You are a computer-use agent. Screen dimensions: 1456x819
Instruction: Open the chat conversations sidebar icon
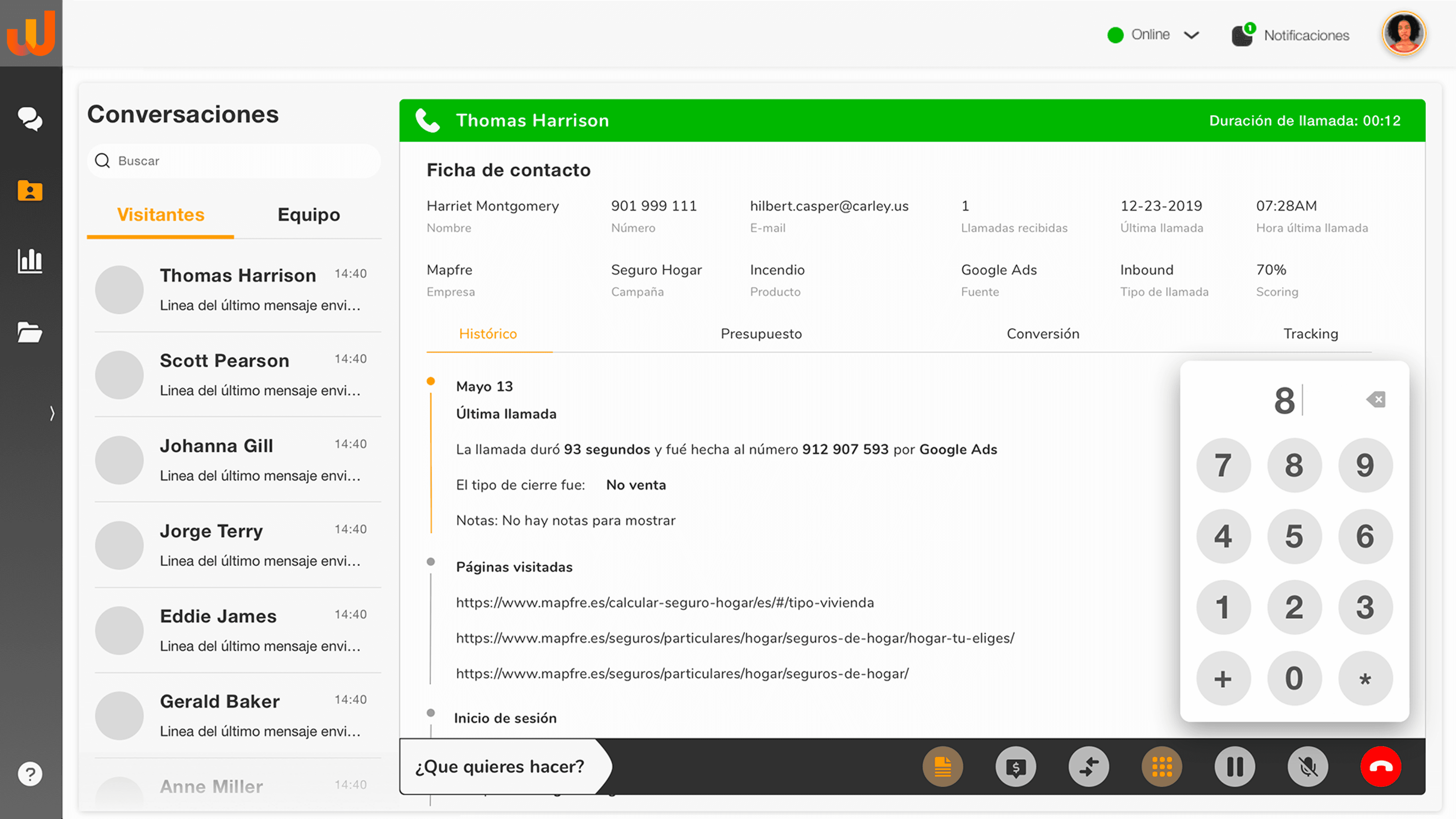click(30, 119)
